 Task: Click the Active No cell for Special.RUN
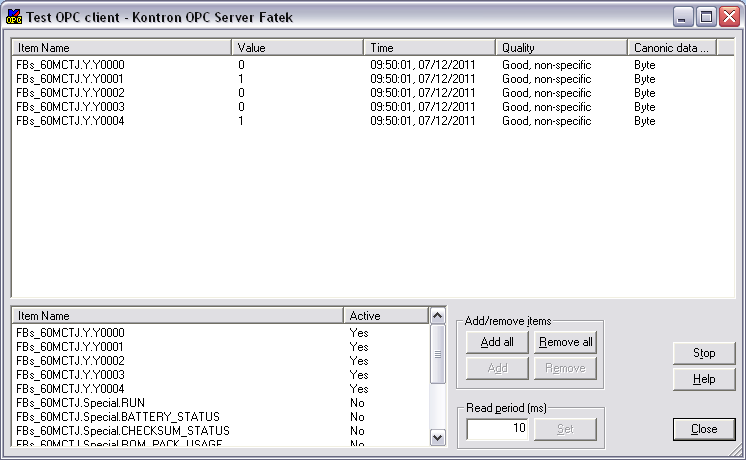[357, 403]
